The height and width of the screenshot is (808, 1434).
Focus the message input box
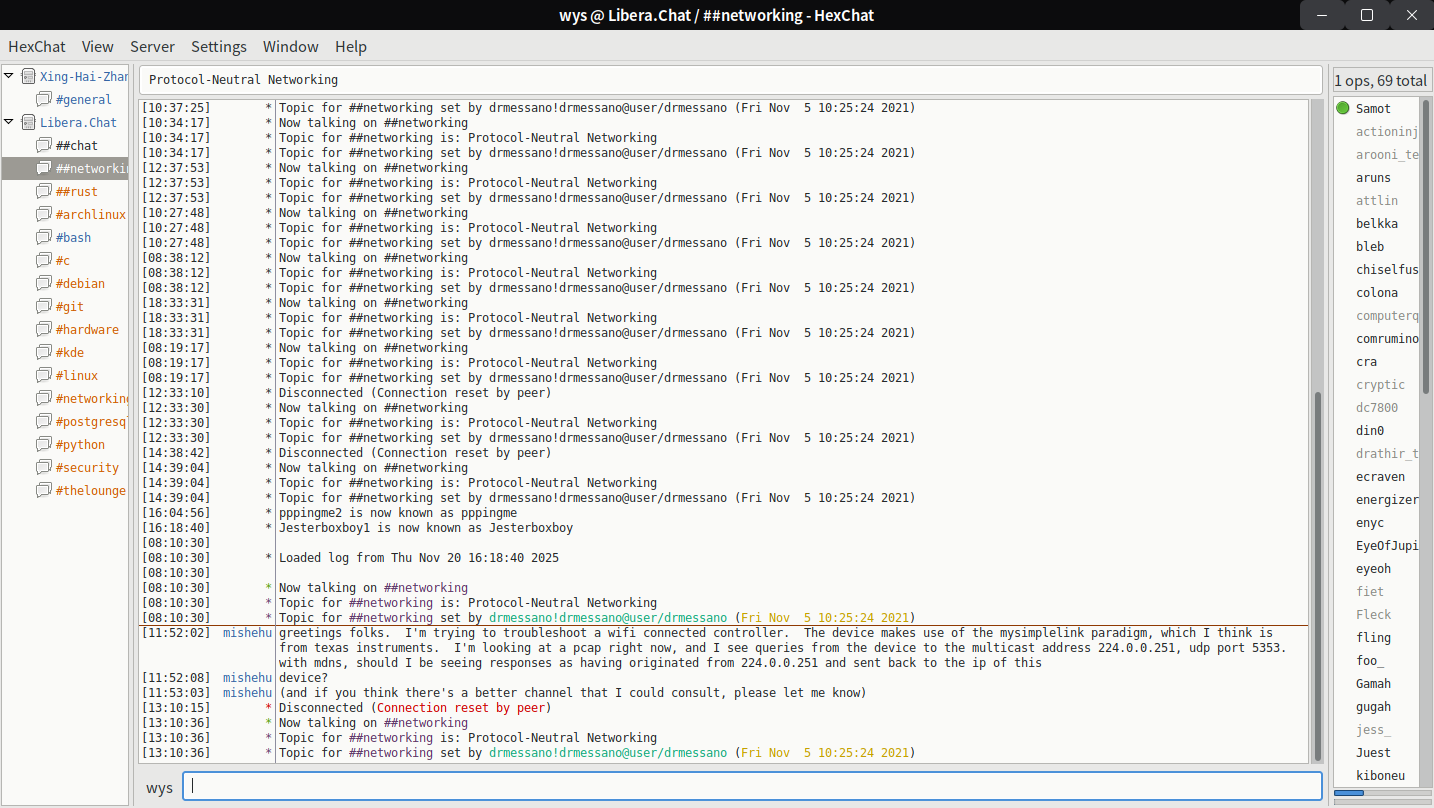[x=750, y=786]
